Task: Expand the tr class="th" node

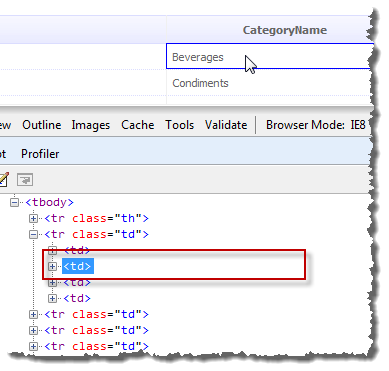Action: [x=33, y=218]
